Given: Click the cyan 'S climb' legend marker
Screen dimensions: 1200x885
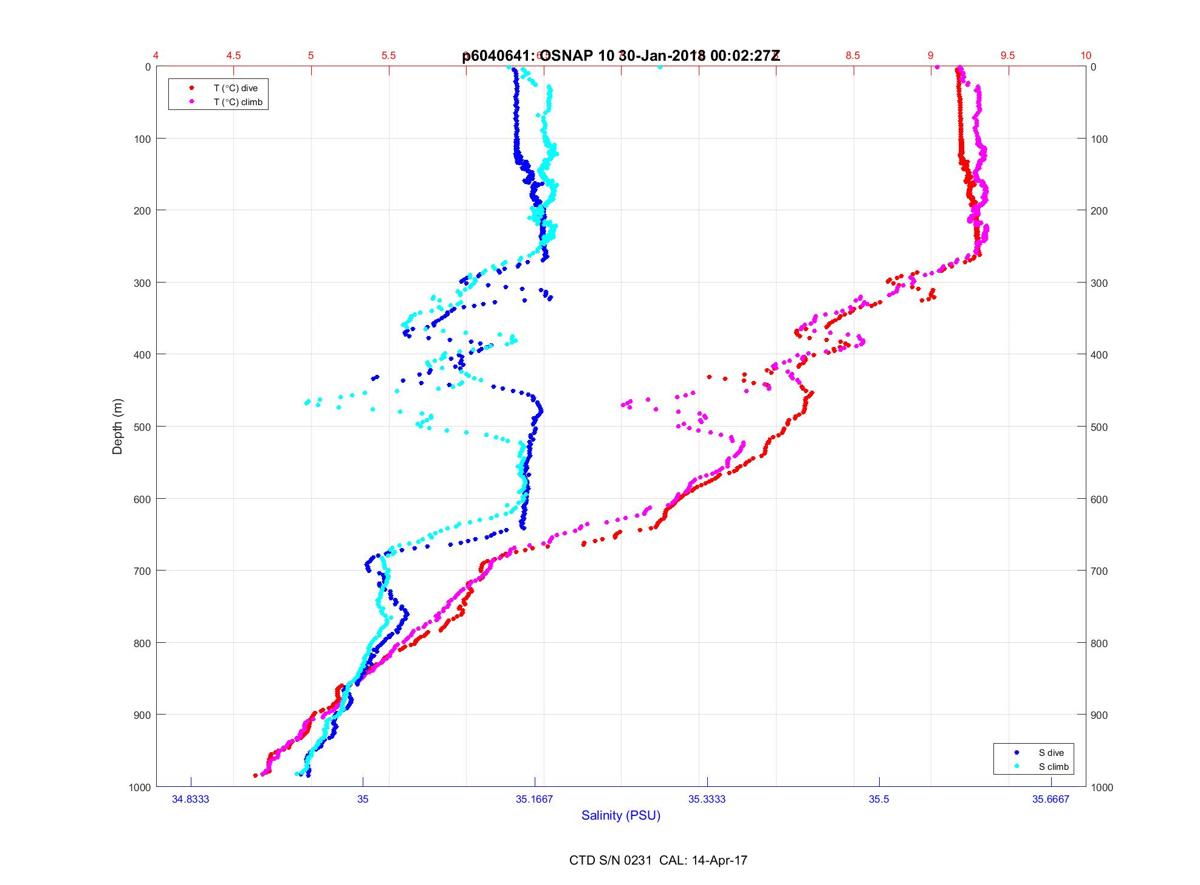Looking at the screenshot, I should [1016, 766].
